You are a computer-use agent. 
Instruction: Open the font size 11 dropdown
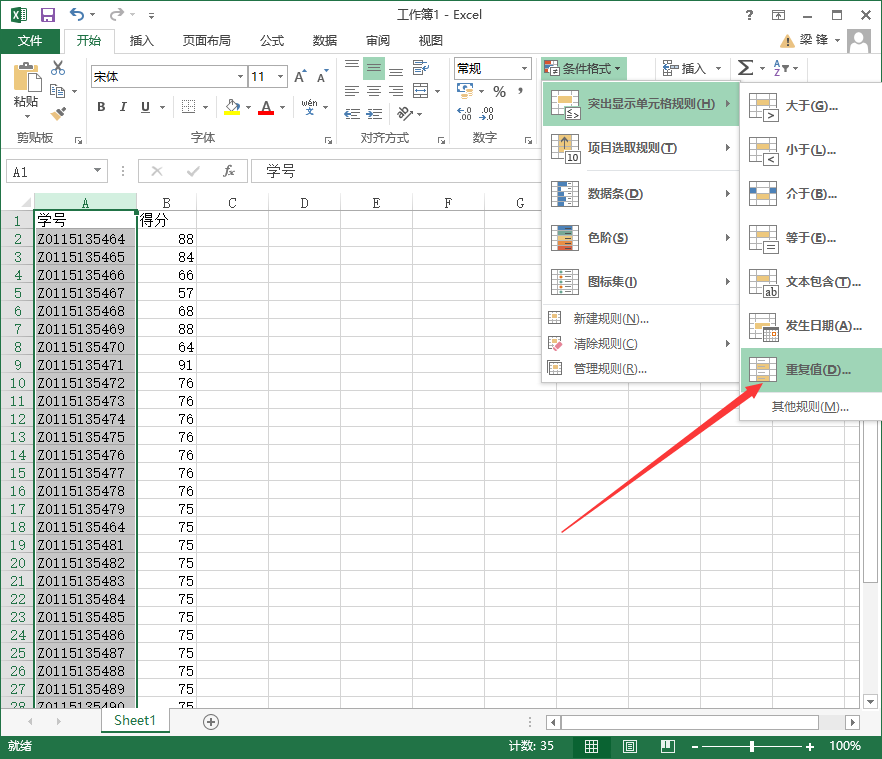[x=280, y=77]
